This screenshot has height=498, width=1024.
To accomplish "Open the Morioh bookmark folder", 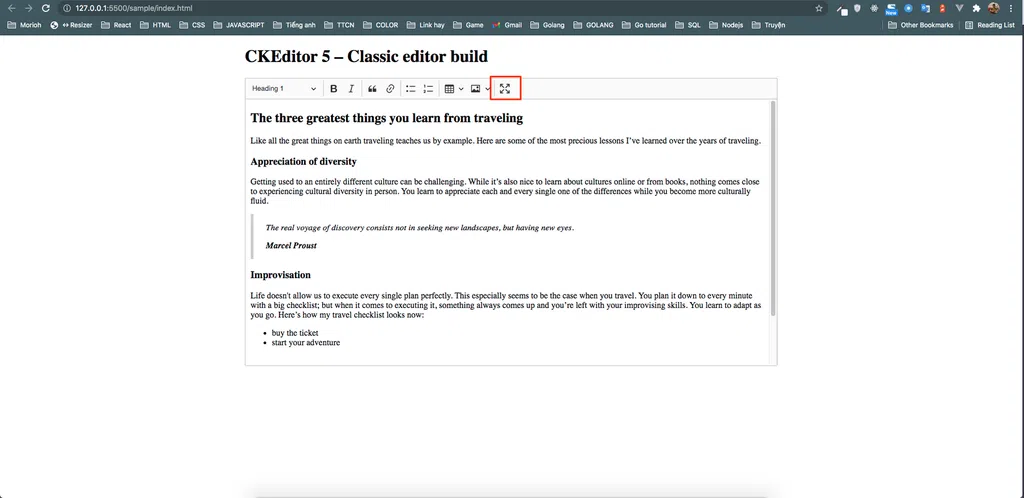I will point(25,25).
